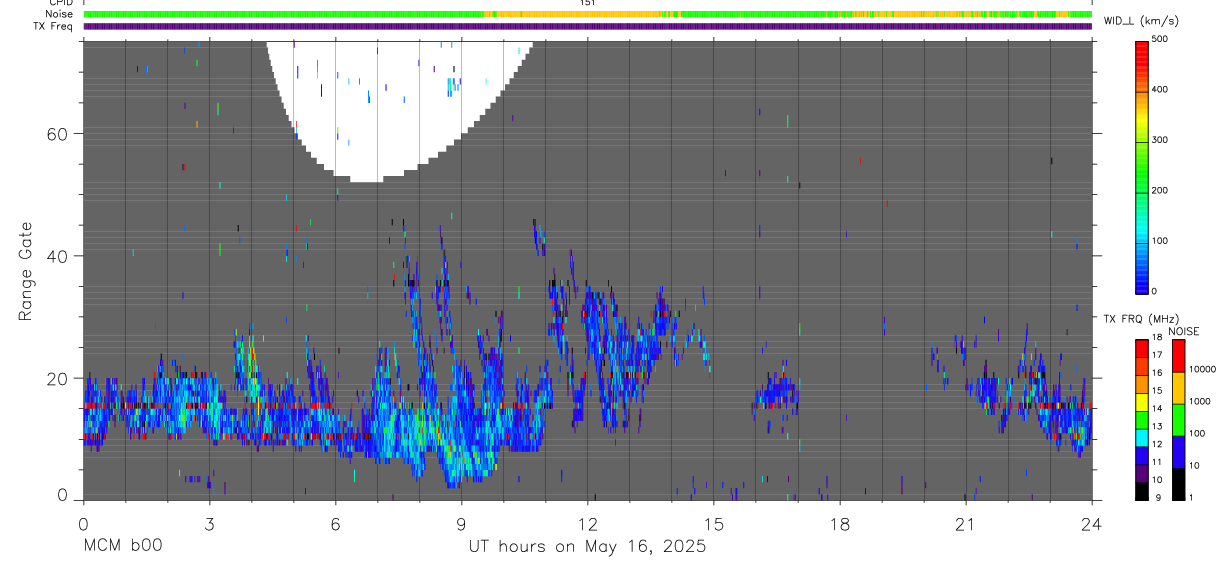Select the '300' tick on width colorbar

pyautogui.click(x=1161, y=140)
